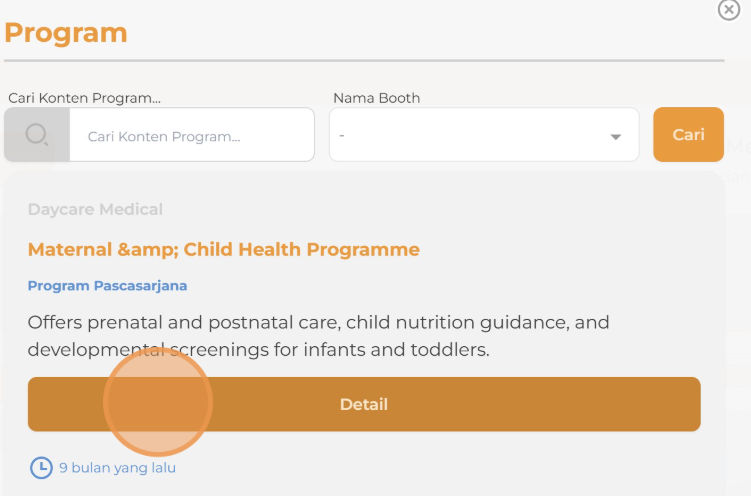Select the Program Pascasarjana category link
This screenshot has width=751, height=496.
click(x=107, y=286)
